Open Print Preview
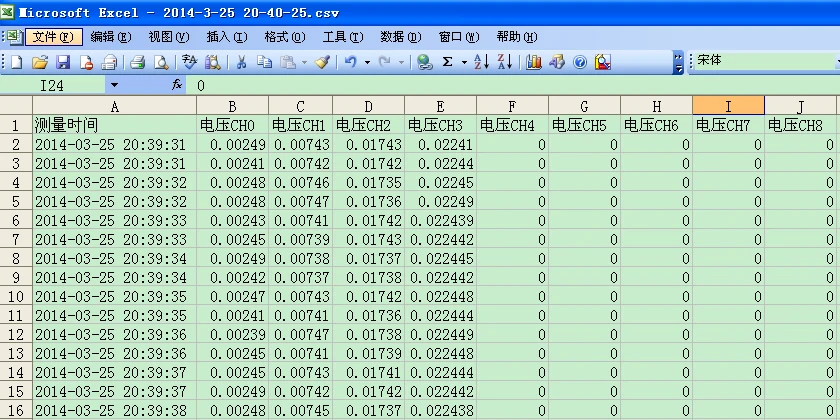Viewport: 840px width, 420px height. (x=161, y=62)
